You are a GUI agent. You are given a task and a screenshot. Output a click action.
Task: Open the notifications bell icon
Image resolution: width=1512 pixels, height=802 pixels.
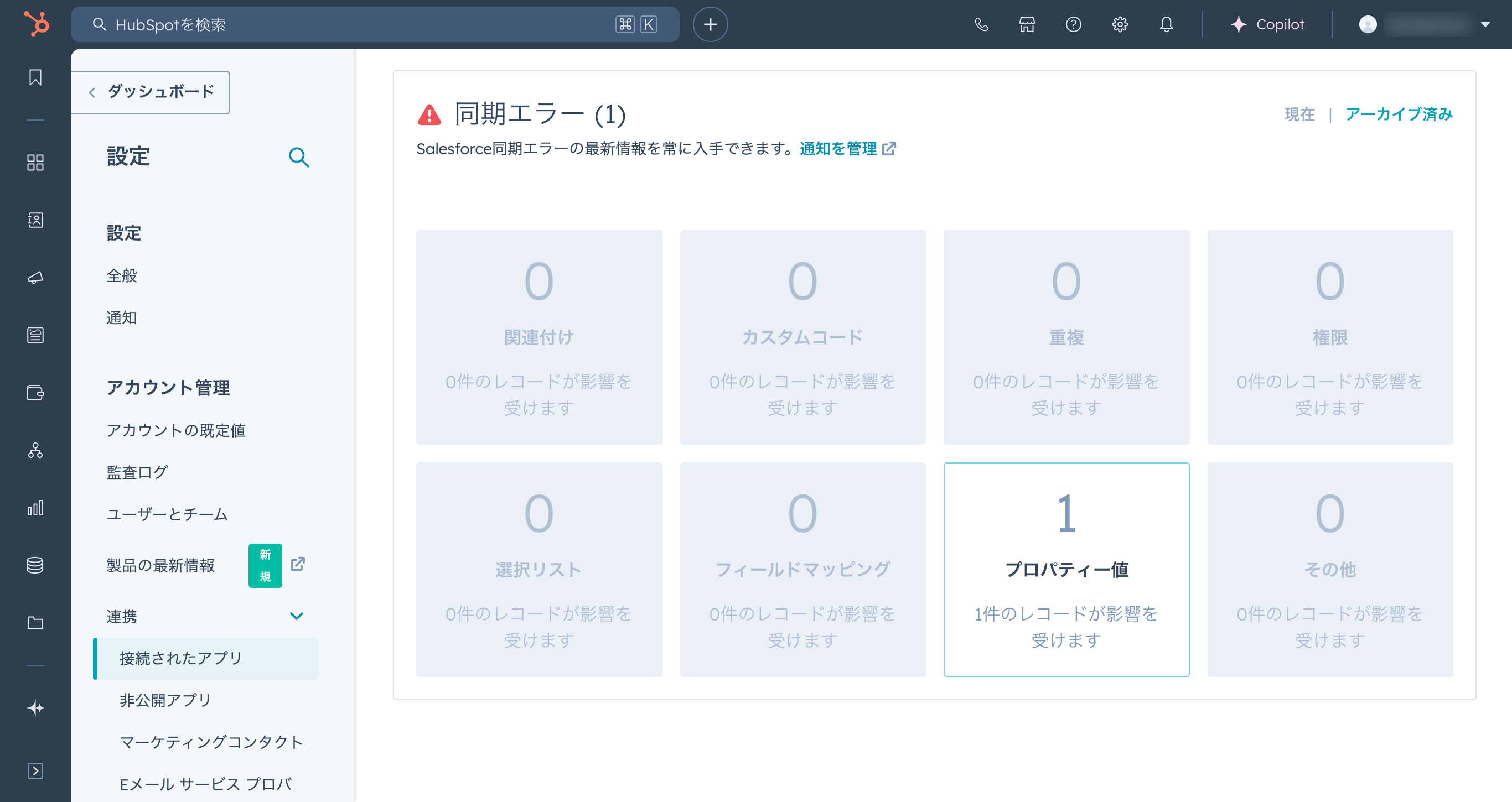click(x=1166, y=24)
